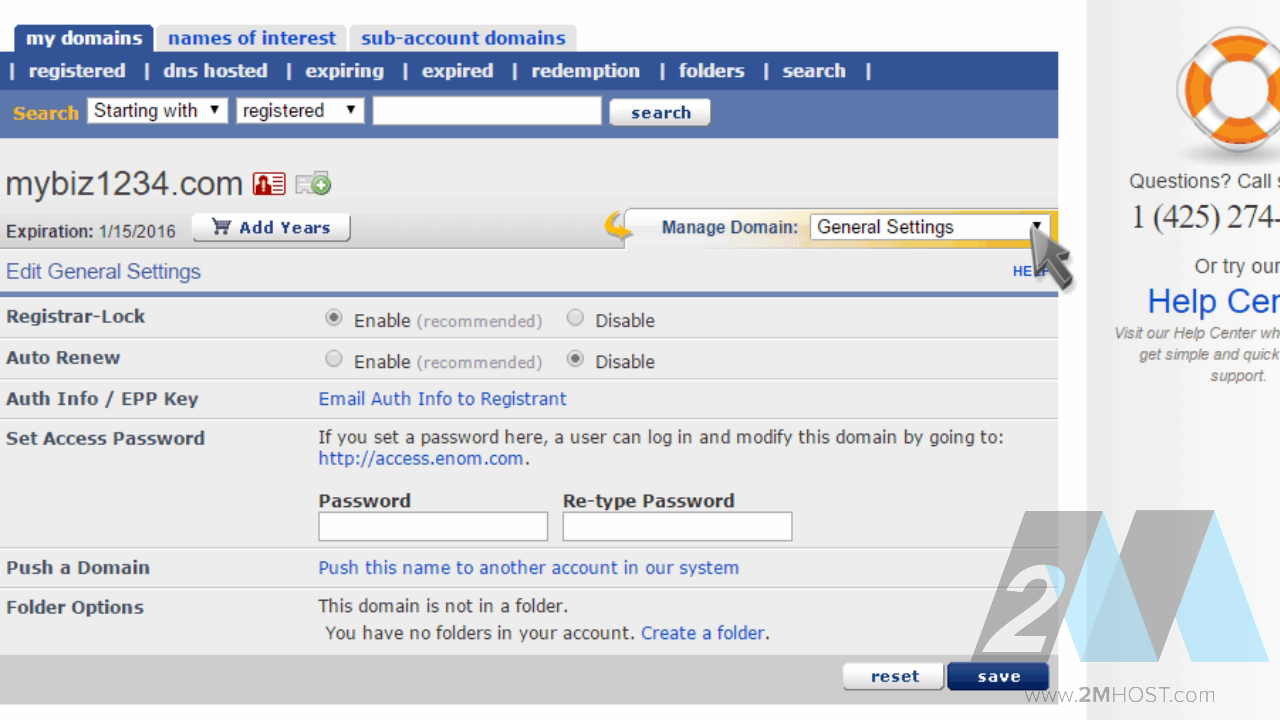Click the Add Years cart button
The height and width of the screenshot is (720, 1280).
[x=271, y=228]
